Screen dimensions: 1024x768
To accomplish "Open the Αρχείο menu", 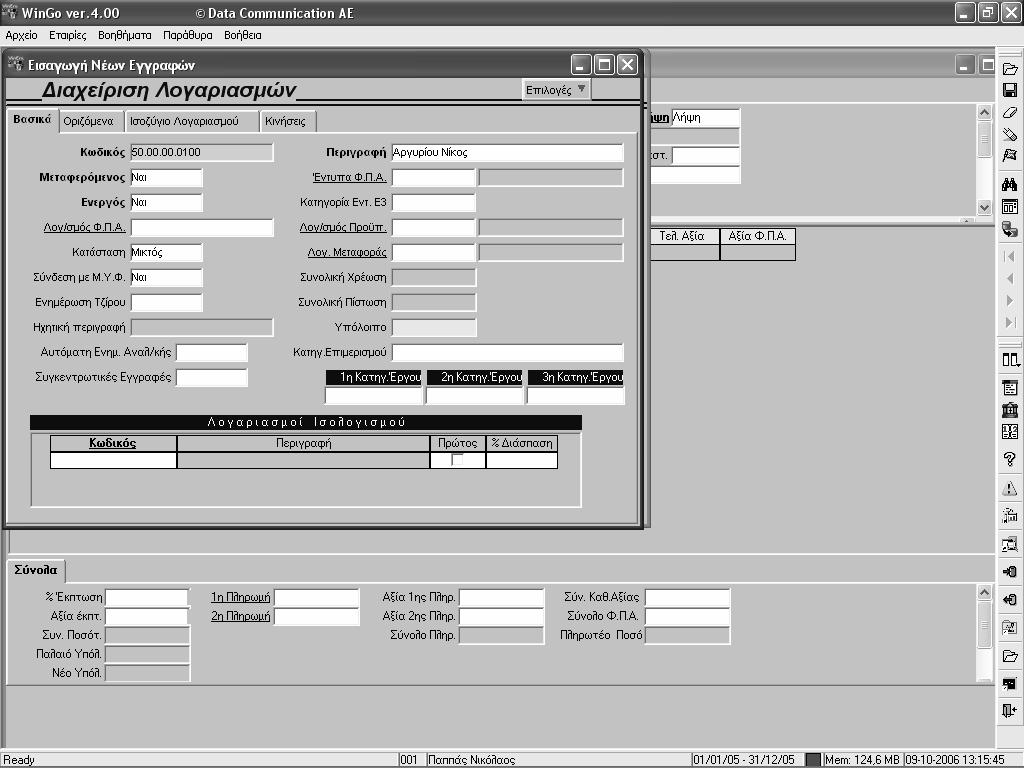I will pos(22,35).
